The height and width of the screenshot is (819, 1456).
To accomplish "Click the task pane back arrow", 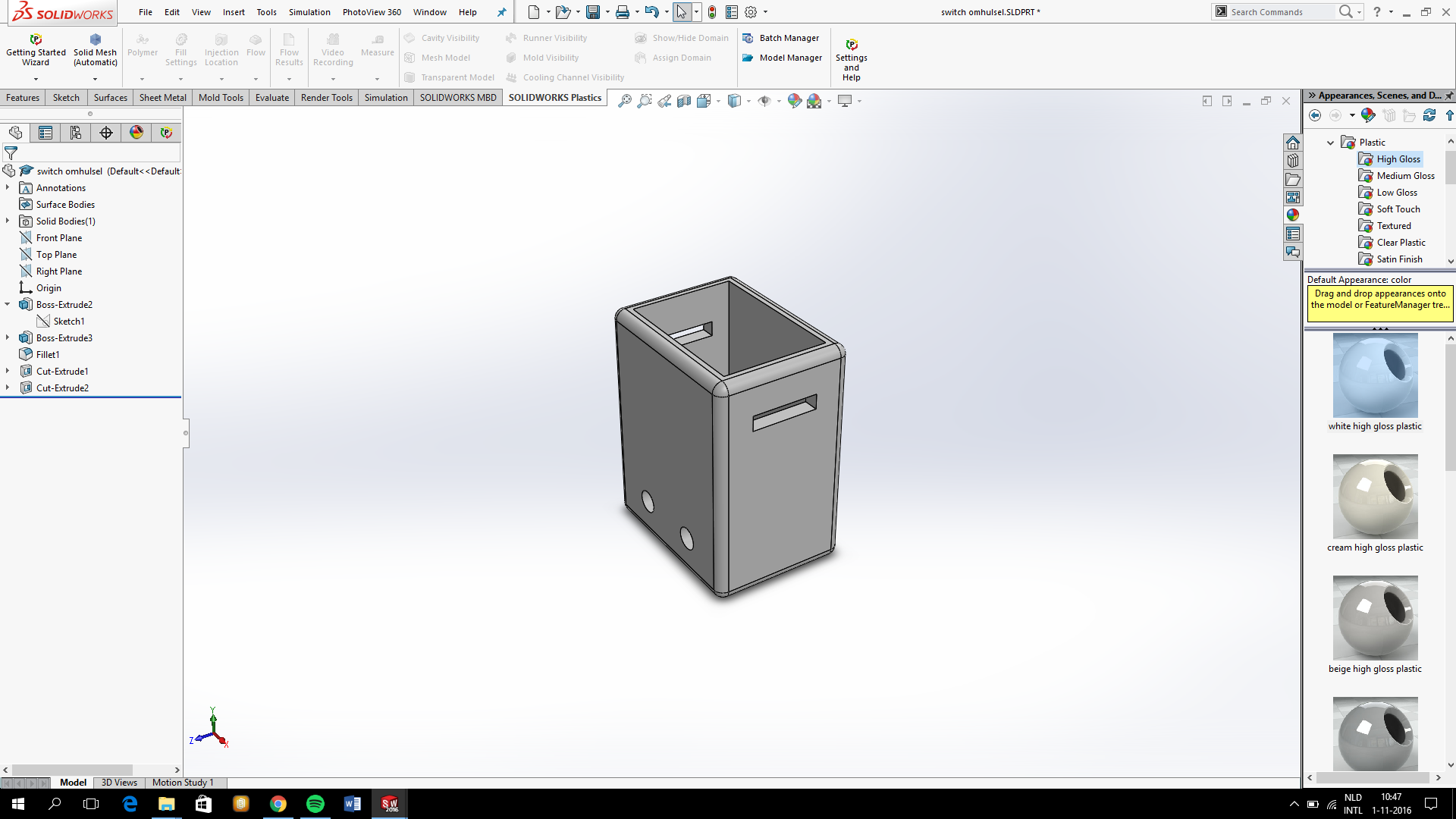I will [x=1315, y=115].
